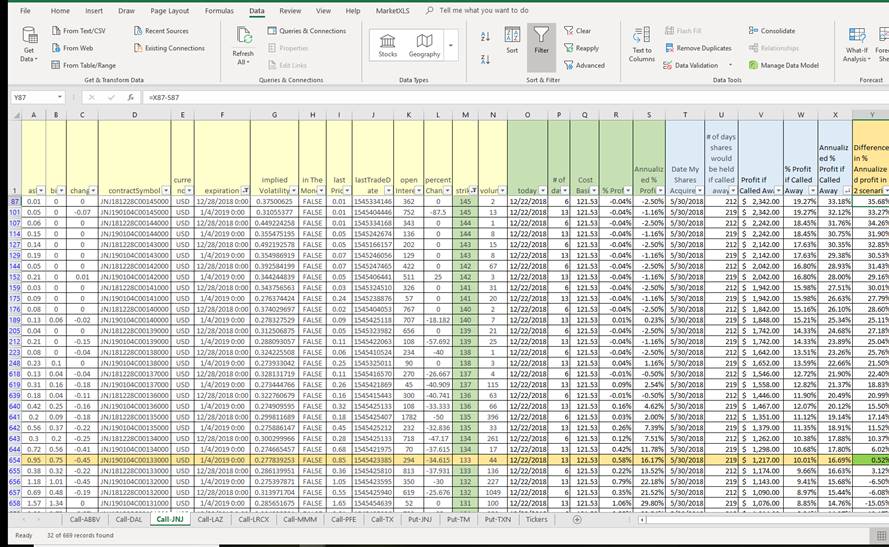Open the Put-JNJ sheet tab

[420, 519]
